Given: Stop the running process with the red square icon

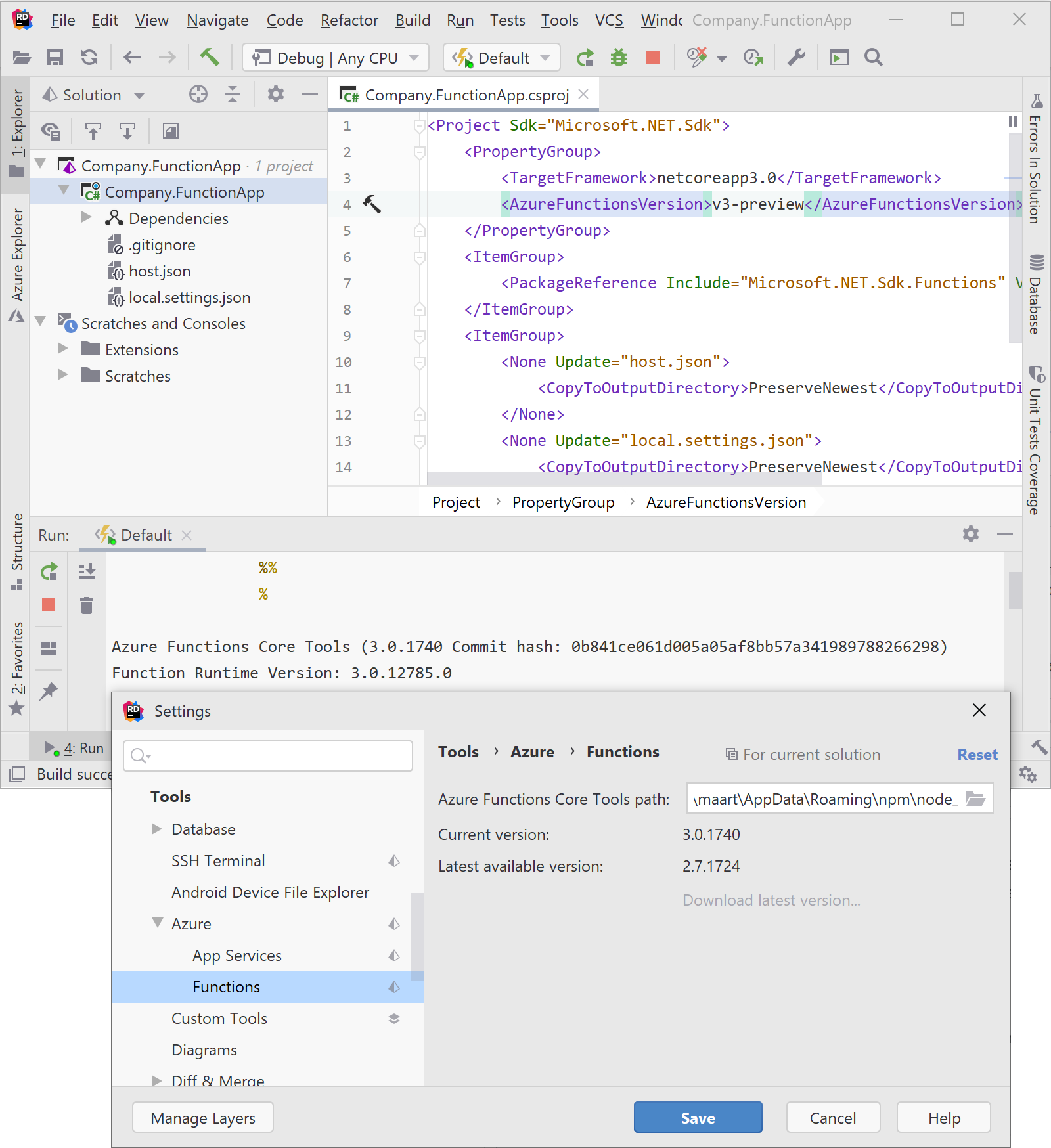Looking at the screenshot, I should coord(652,58).
